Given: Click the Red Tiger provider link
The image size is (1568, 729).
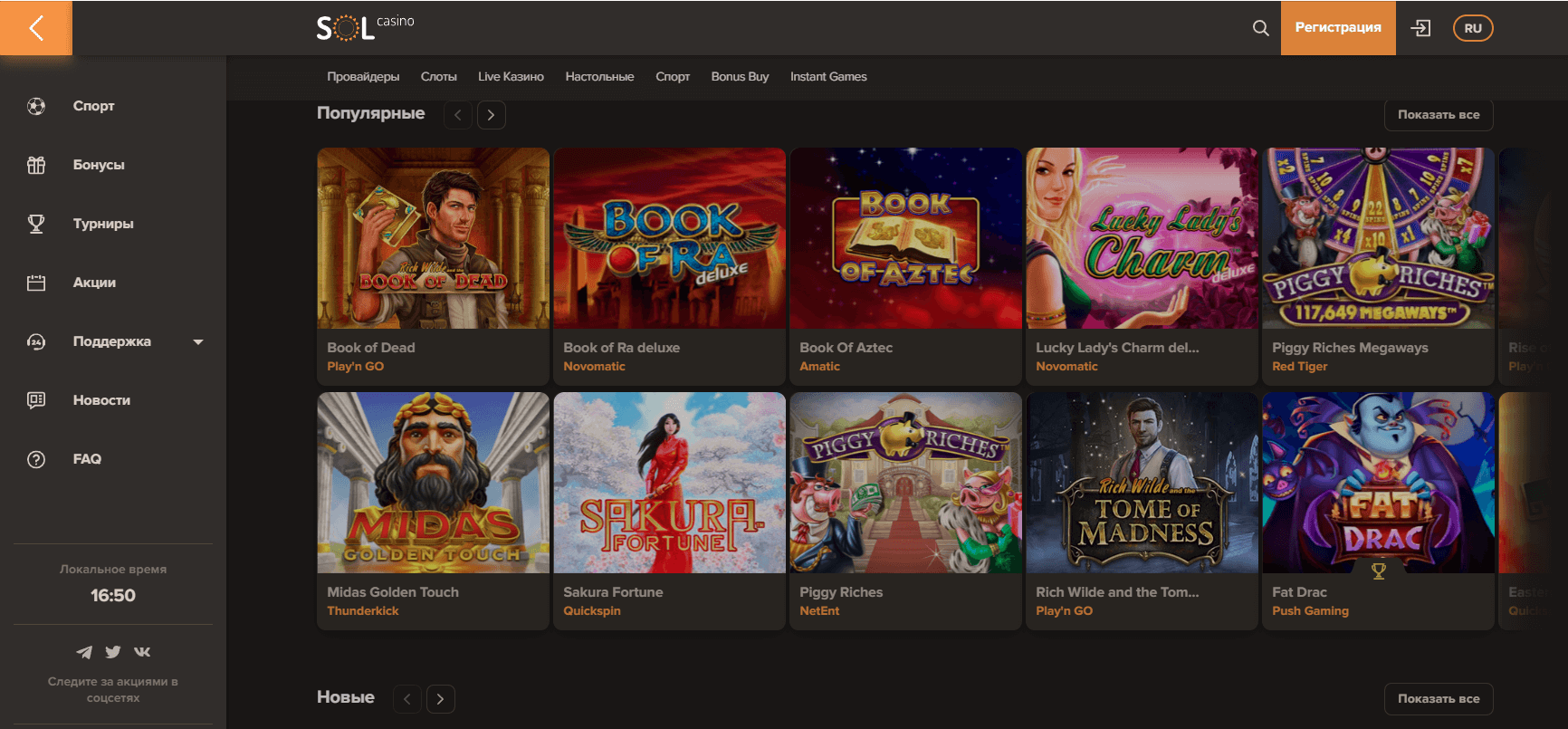Looking at the screenshot, I should [x=1300, y=367].
